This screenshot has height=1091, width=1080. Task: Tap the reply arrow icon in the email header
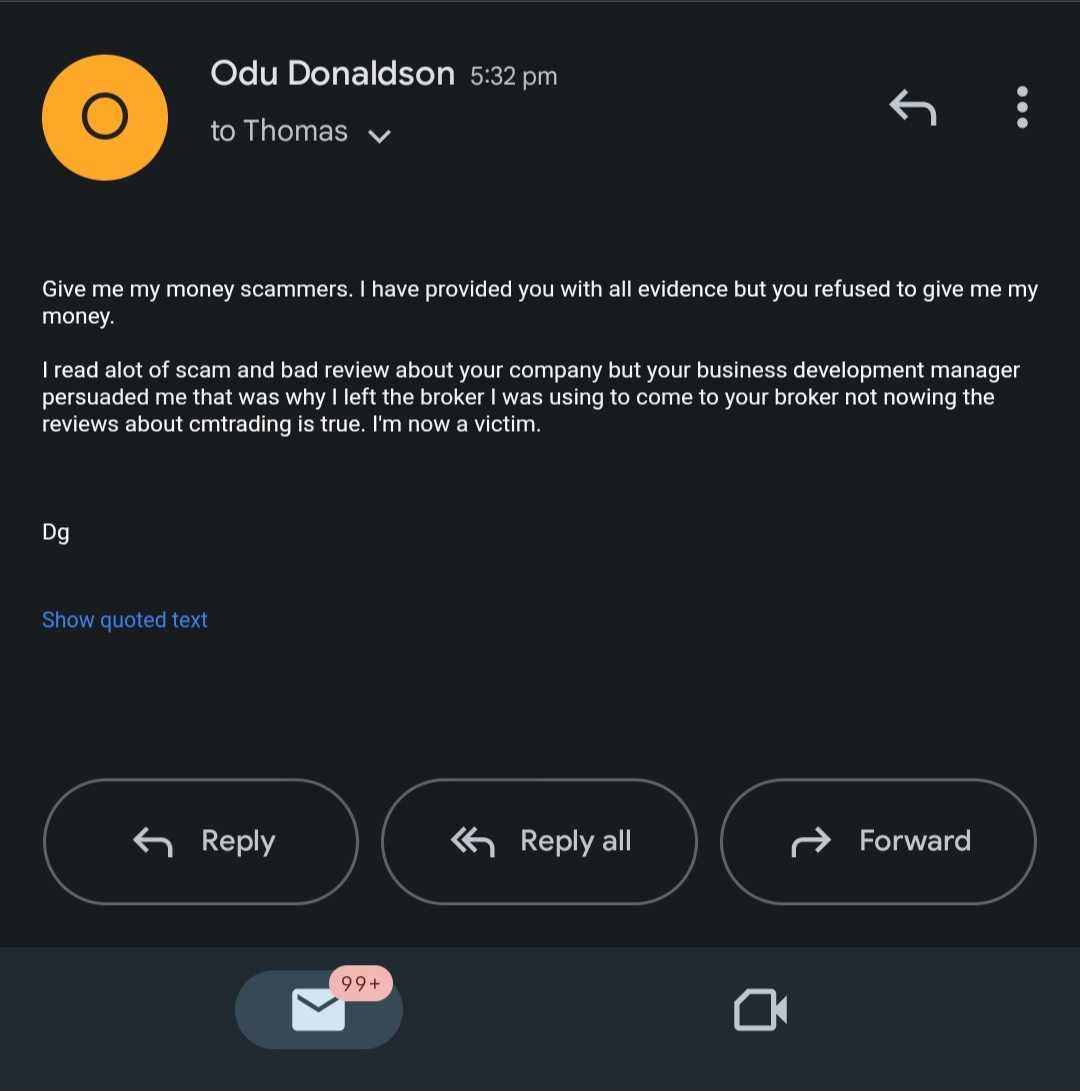tap(912, 107)
